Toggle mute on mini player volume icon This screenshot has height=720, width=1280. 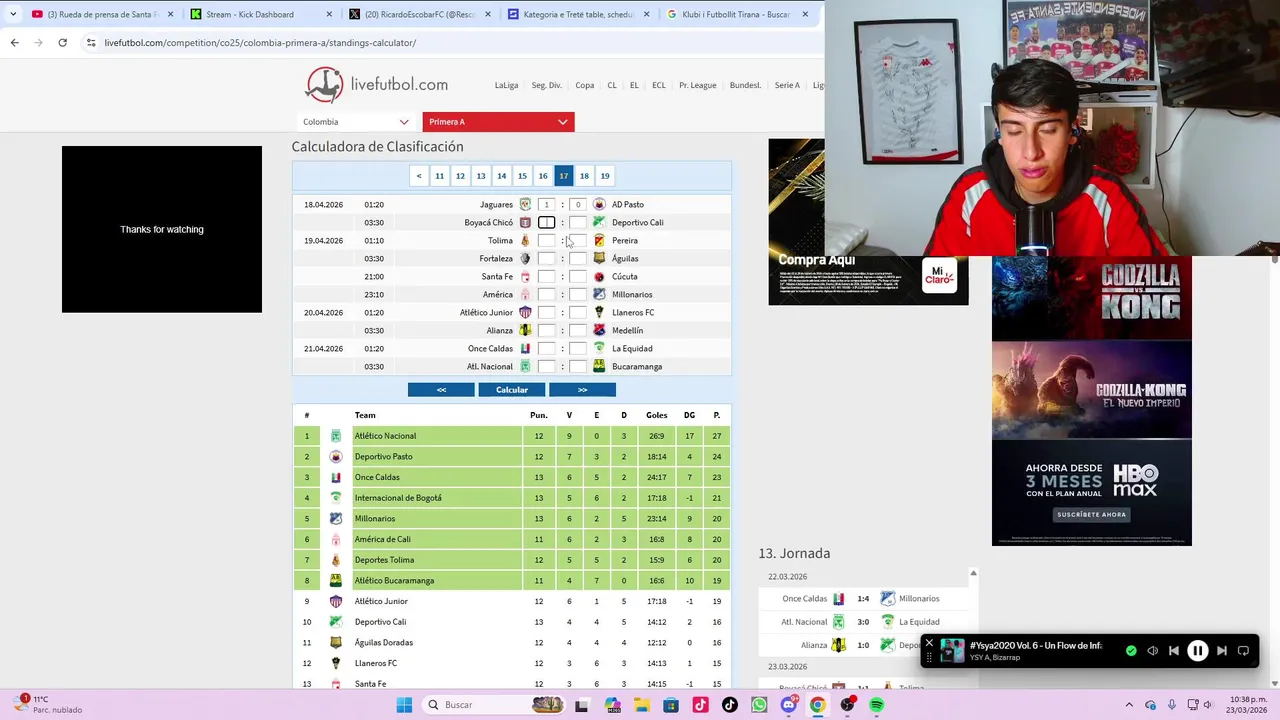(x=1152, y=651)
